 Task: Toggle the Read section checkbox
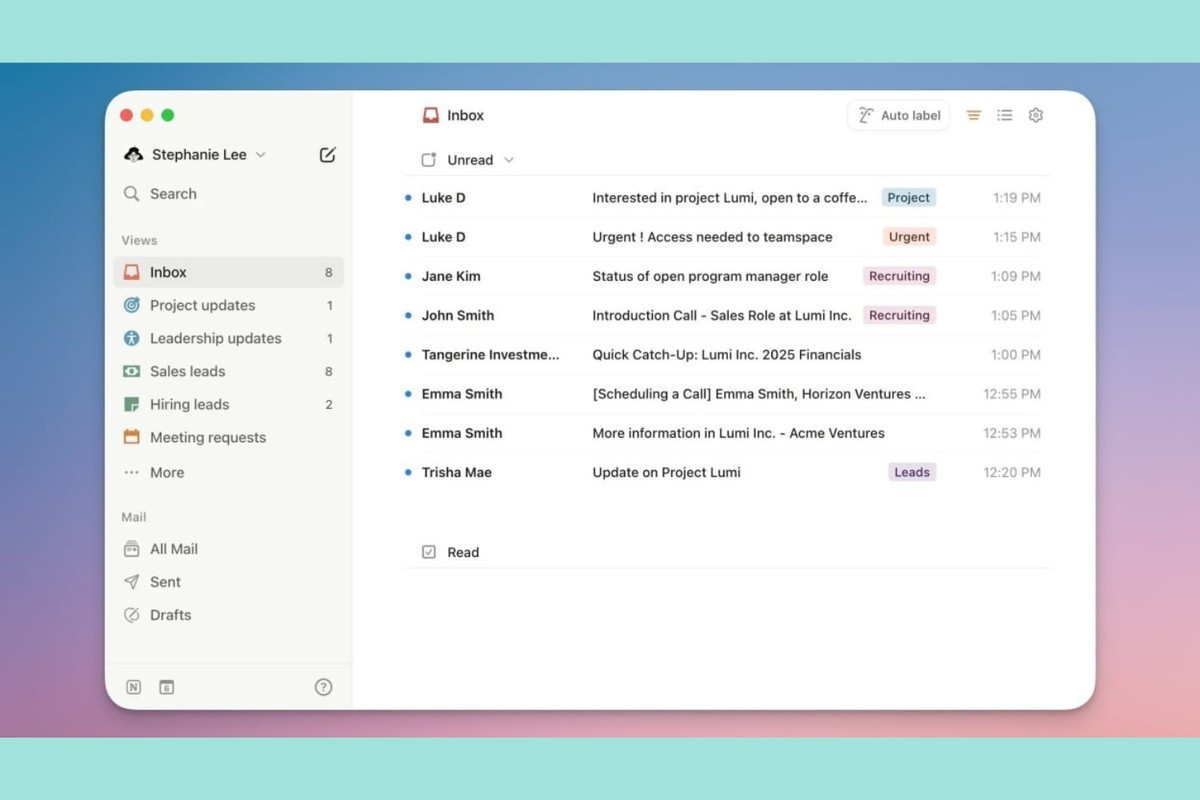pyautogui.click(x=429, y=552)
